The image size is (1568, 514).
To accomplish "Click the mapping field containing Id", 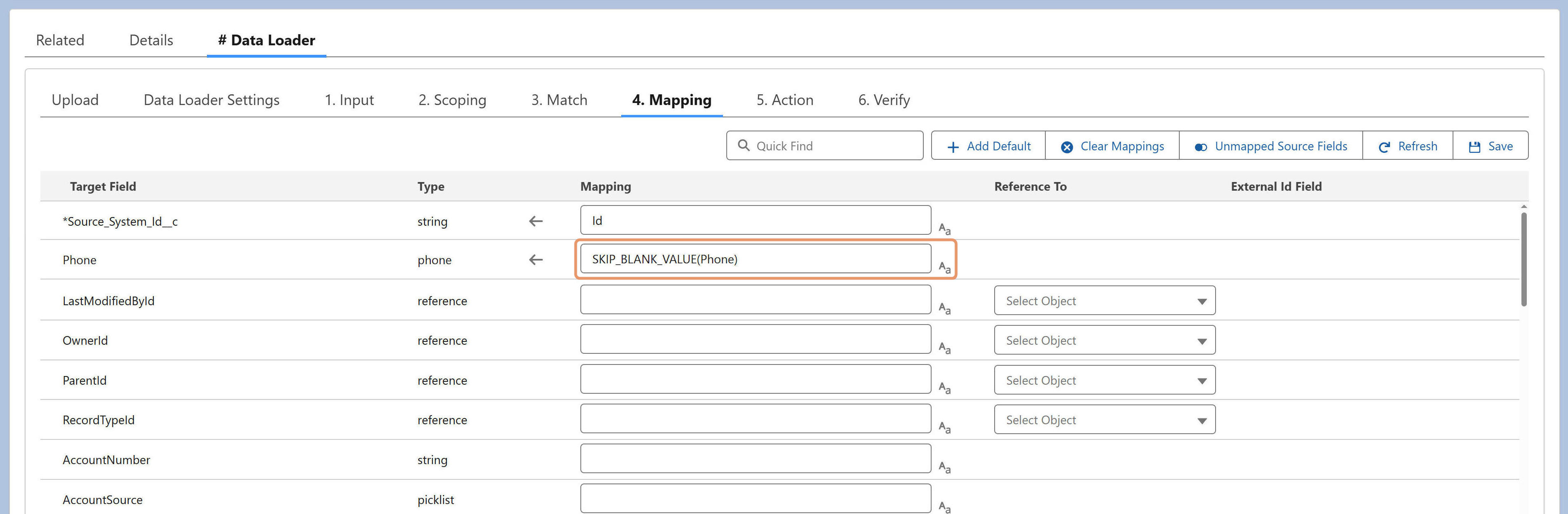I will point(756,220).
